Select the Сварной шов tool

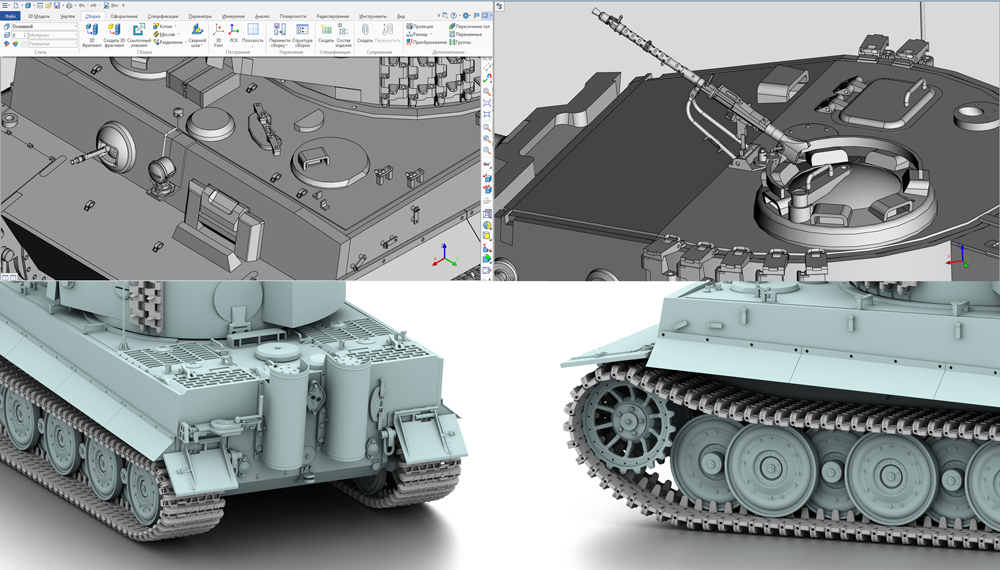(197, 35)
